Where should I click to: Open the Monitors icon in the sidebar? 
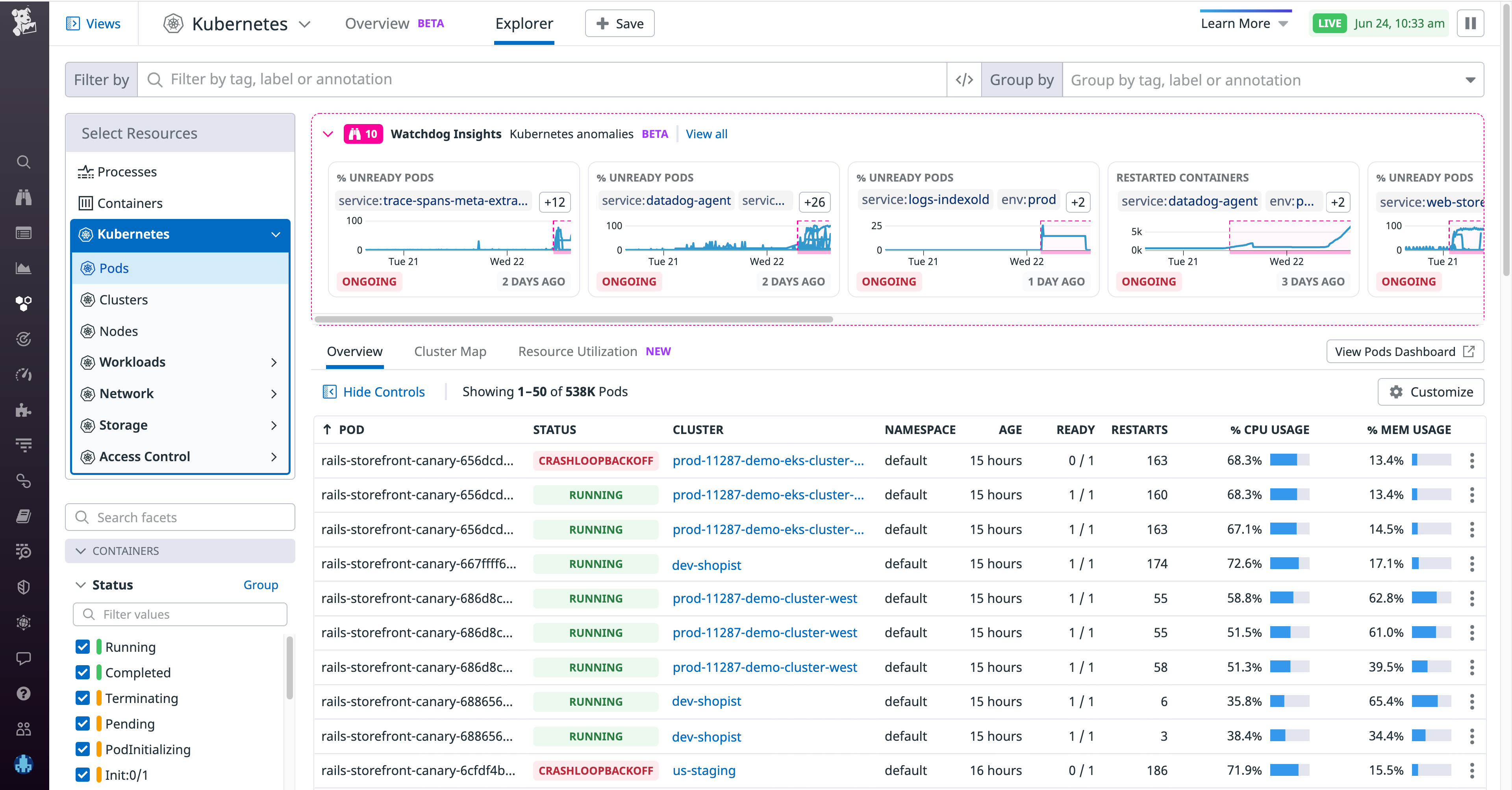(x=24, y=339)
